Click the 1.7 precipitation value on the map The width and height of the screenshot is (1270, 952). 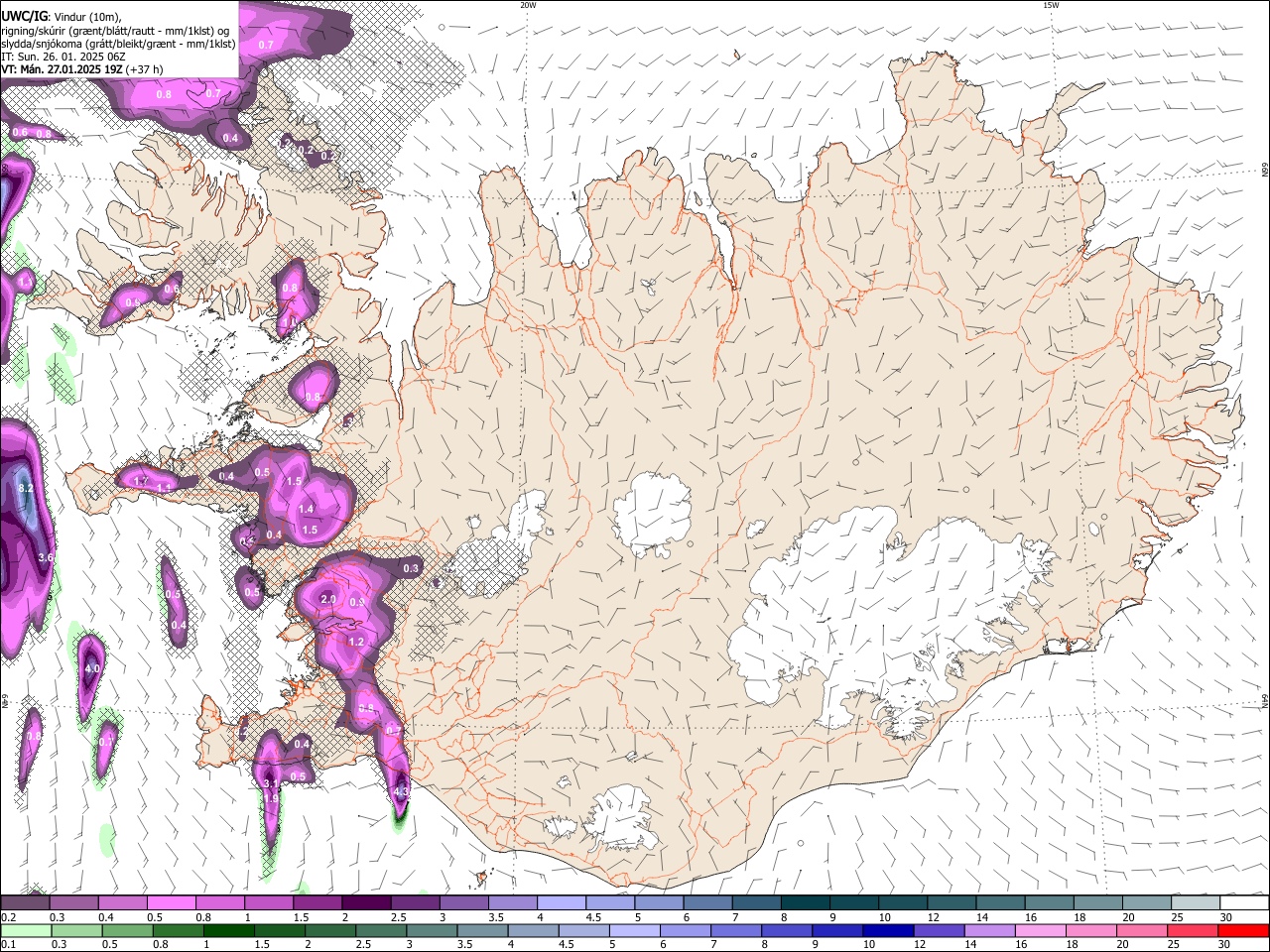pyautogui.click(x=141, y=481)
